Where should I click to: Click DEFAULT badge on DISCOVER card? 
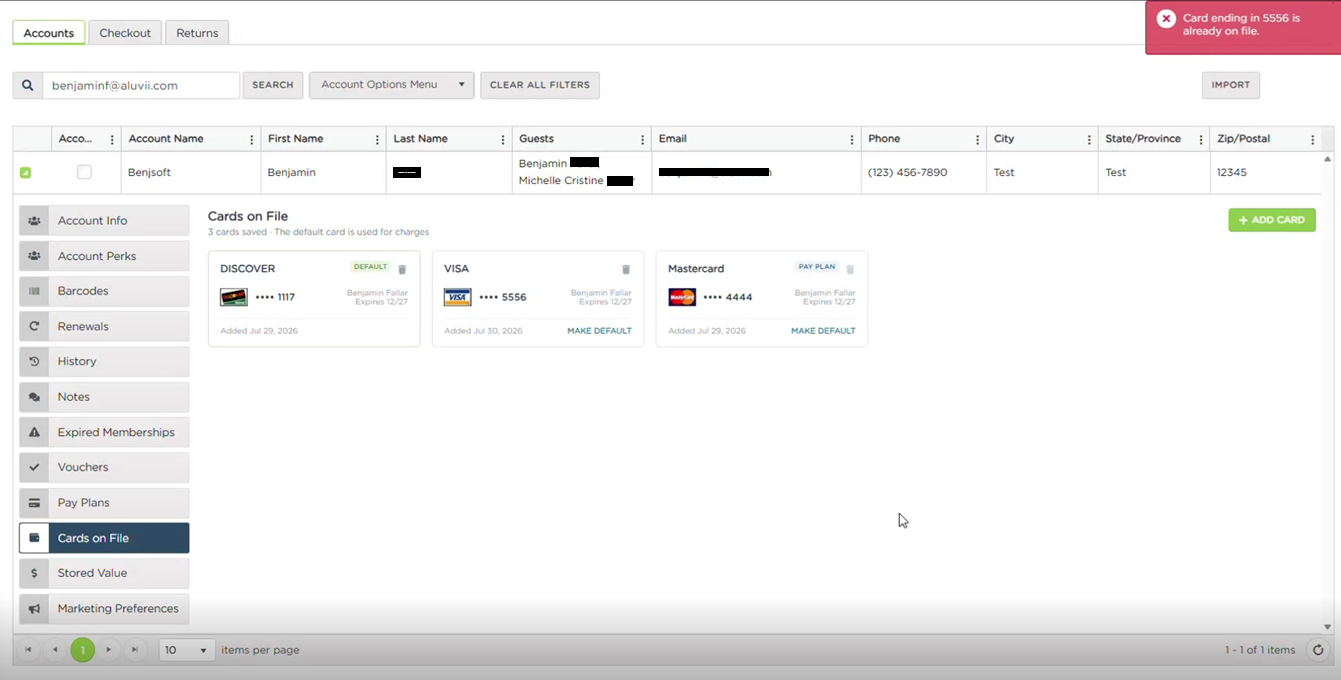(x=370, y=267)
